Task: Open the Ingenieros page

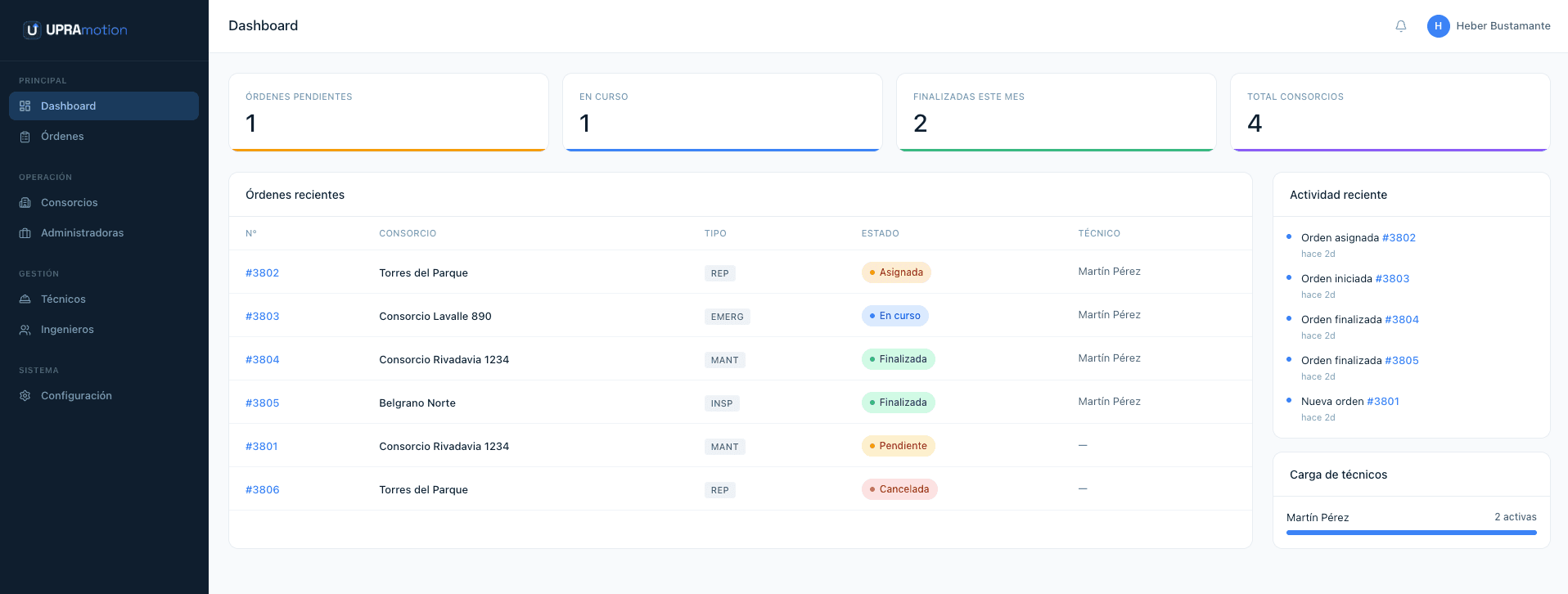Action: coord(104,330)
